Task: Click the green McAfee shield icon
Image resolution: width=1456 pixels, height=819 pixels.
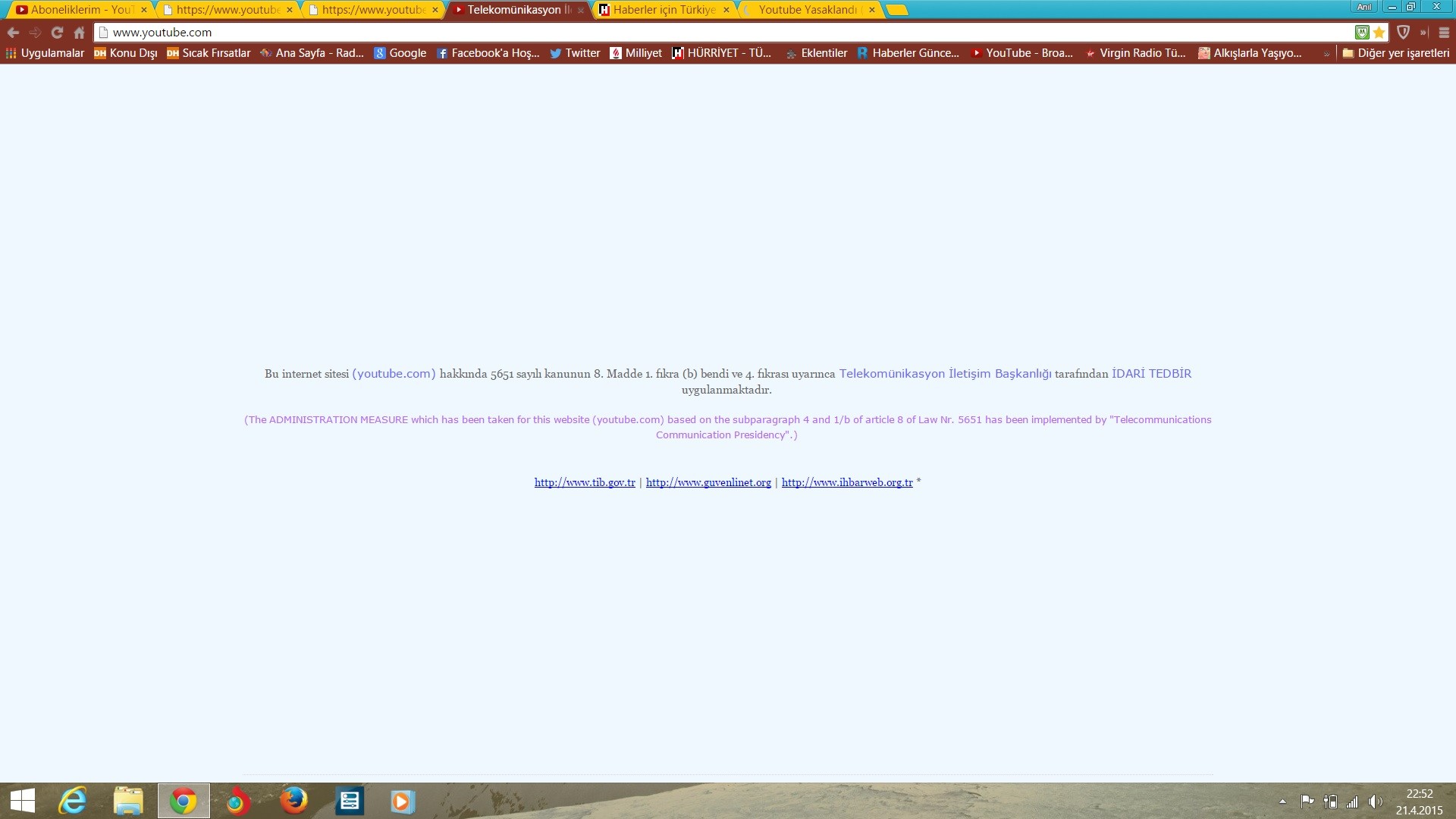Action: (x=1362, y=33)
